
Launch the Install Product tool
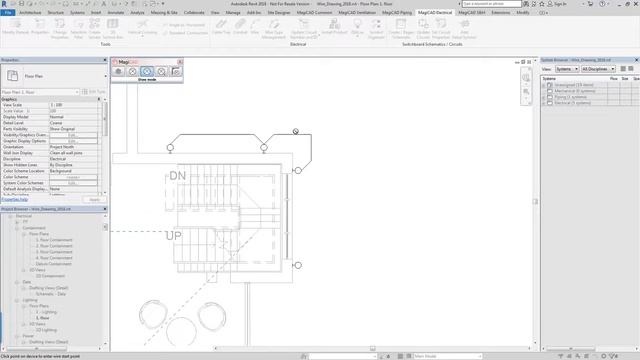[x=334, y=27]
